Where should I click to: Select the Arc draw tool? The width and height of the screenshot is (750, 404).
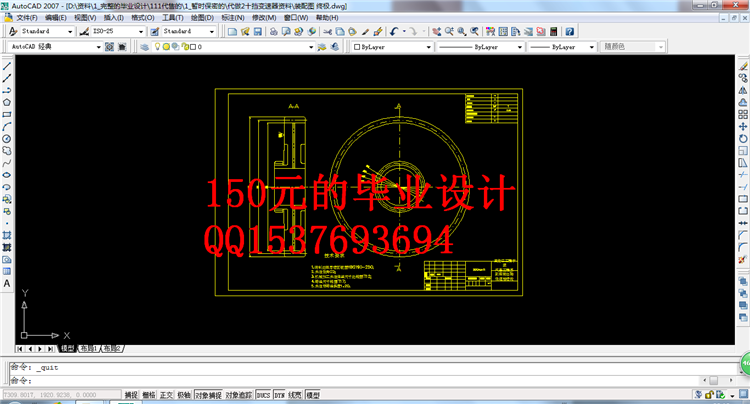point(7,127)
